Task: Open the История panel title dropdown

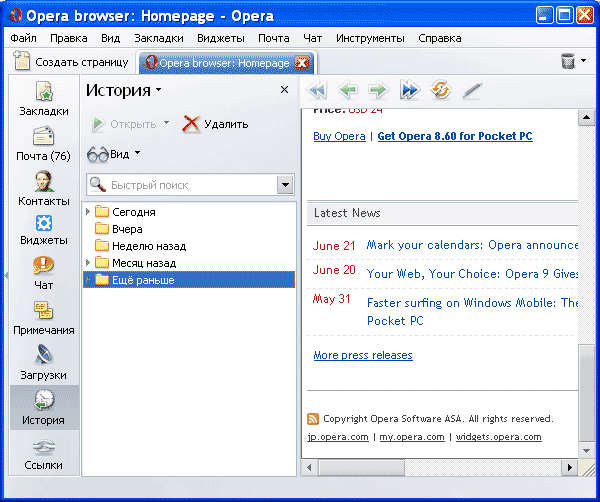Action: [158, 90]
